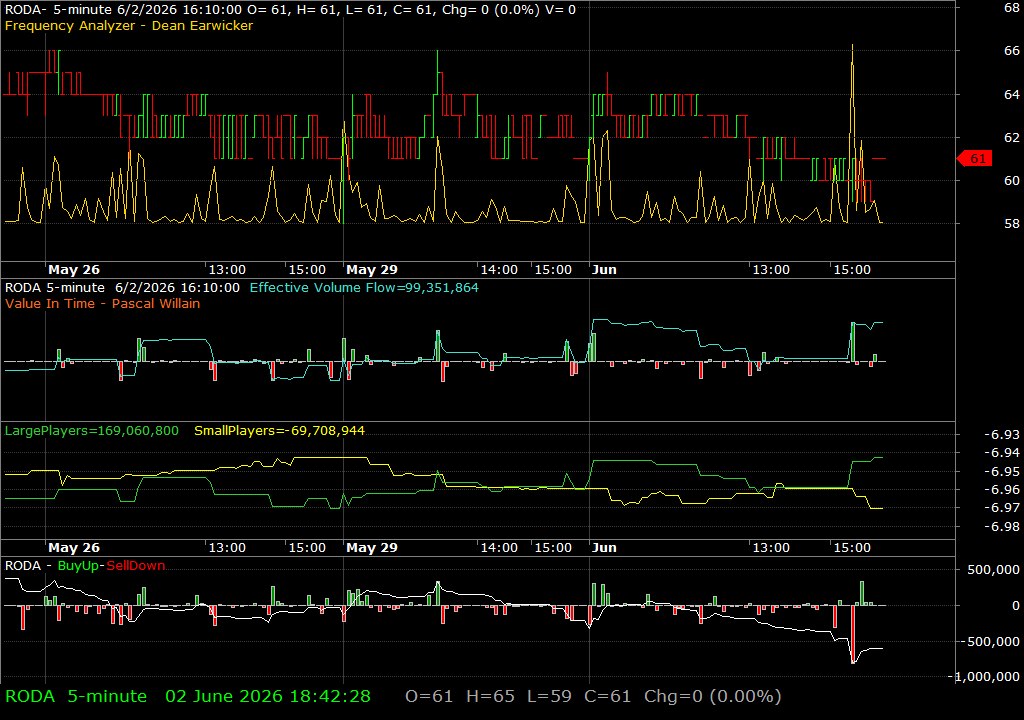The image size is (1024, 720).
Task: Click the -6.93 axis value
Action: pos(1001,434)
